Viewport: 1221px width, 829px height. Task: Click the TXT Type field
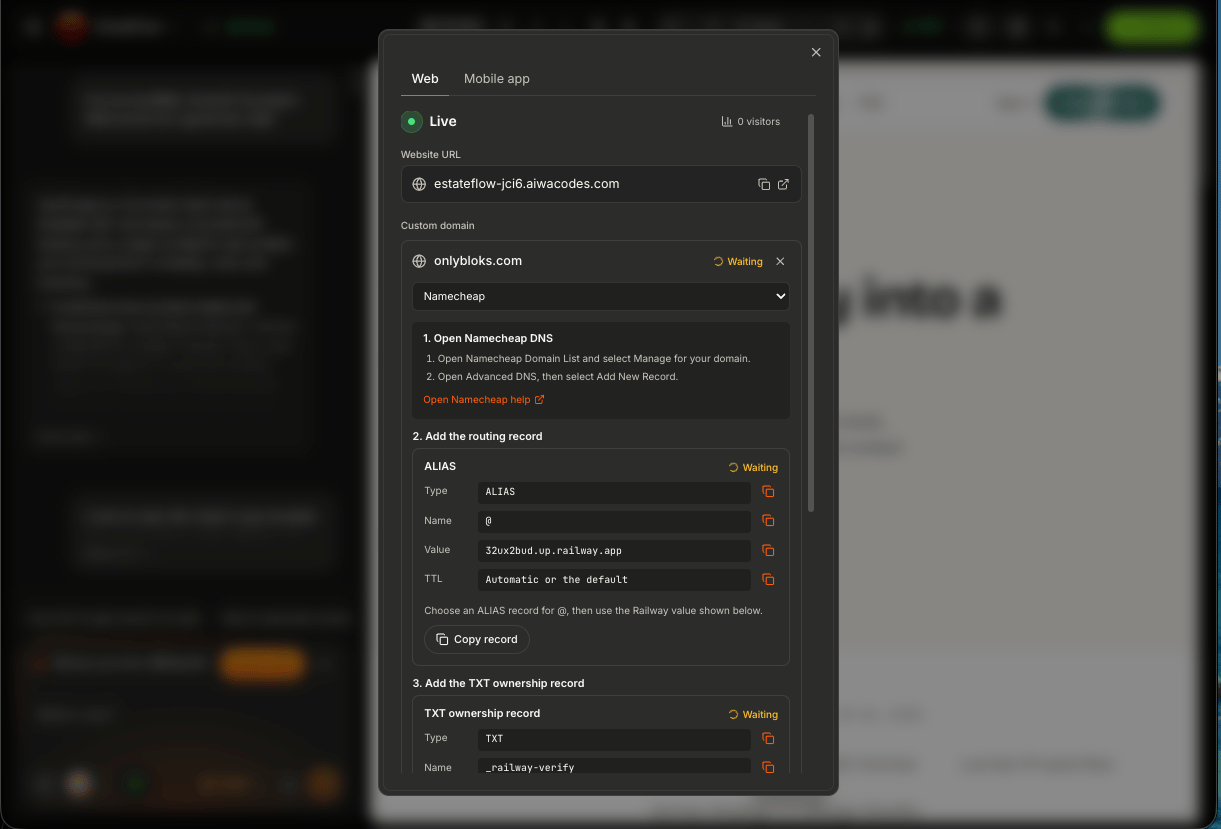(x=614, y=739)
